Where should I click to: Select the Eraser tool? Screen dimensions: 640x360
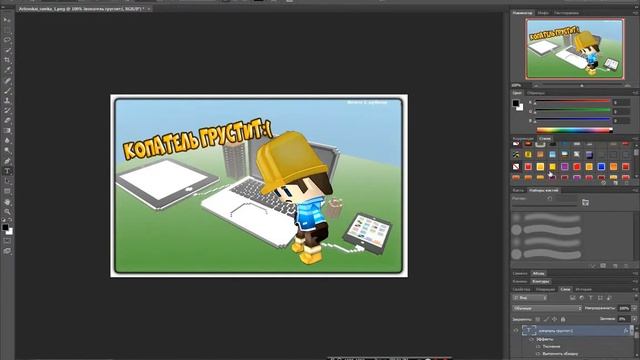[x=7, y=121]
